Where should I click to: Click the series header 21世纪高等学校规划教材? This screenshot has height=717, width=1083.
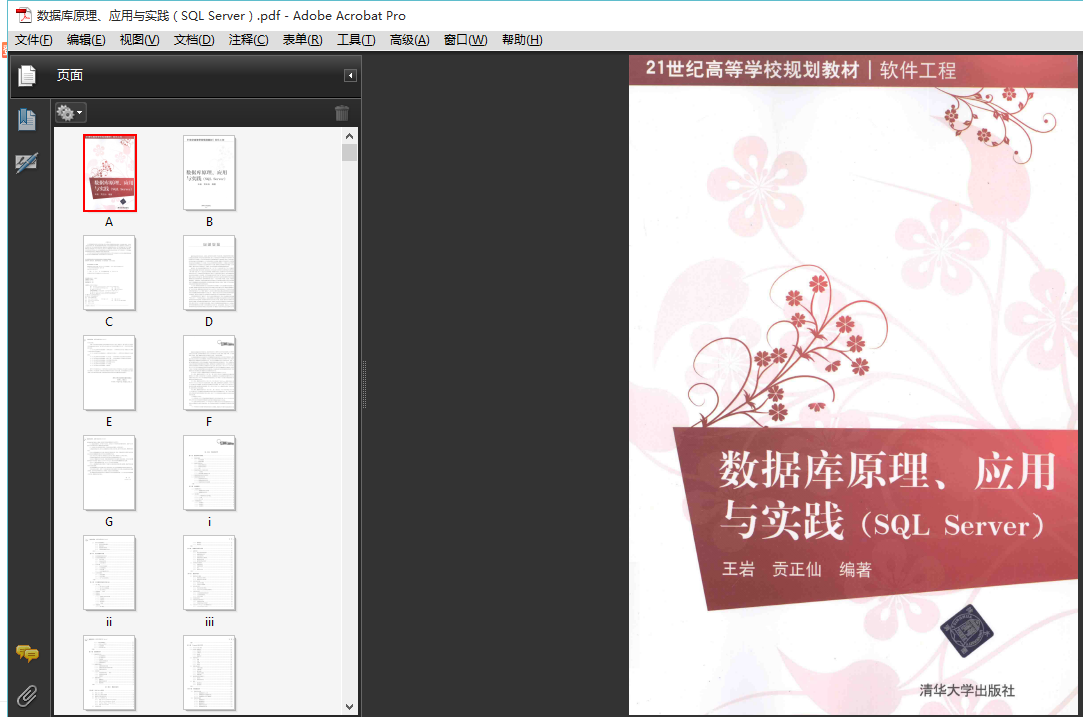(x=752, y=69)
